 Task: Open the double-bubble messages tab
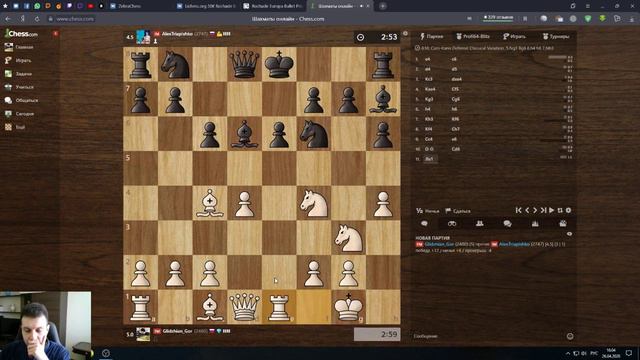(507, 223)
